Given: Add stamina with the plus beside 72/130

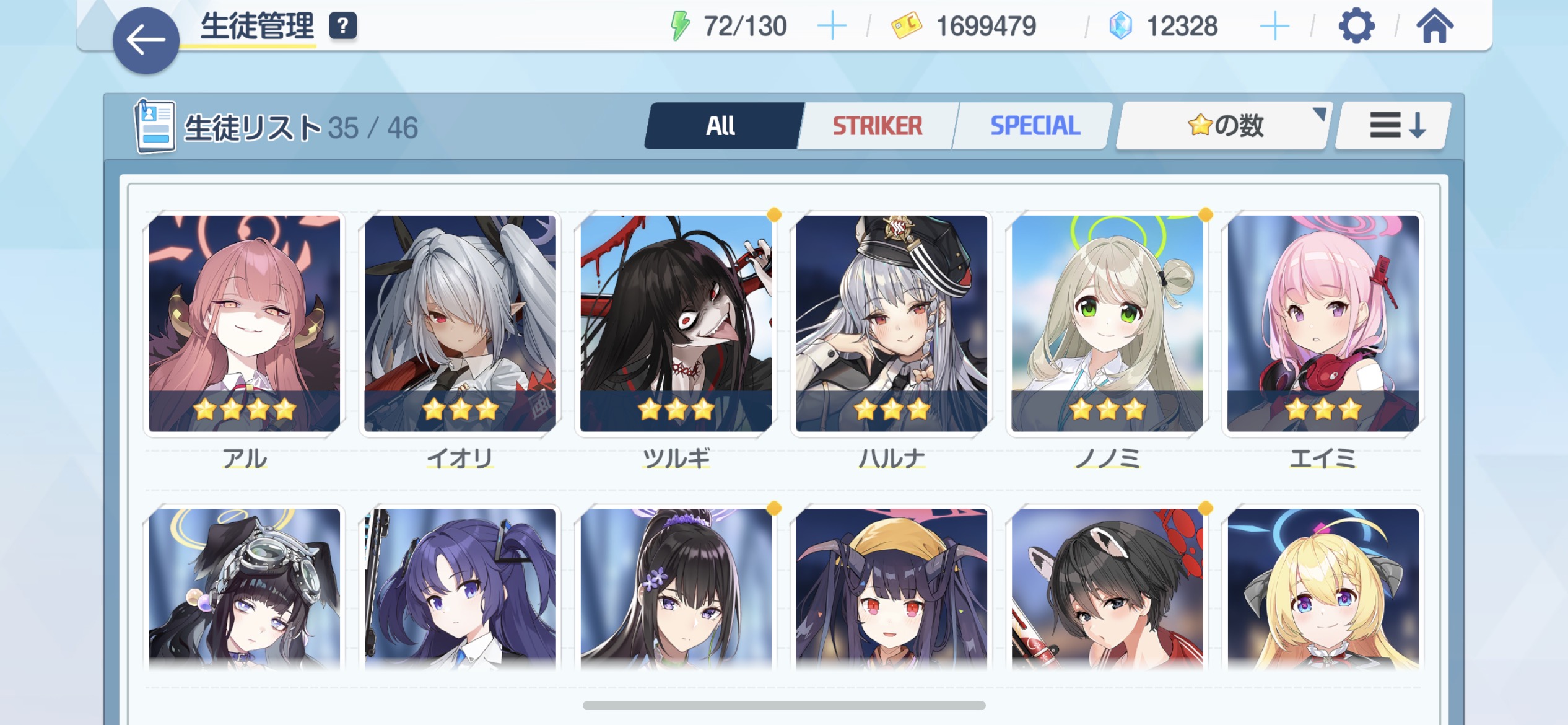Looking at the screenshot, I should coord(832,27).
